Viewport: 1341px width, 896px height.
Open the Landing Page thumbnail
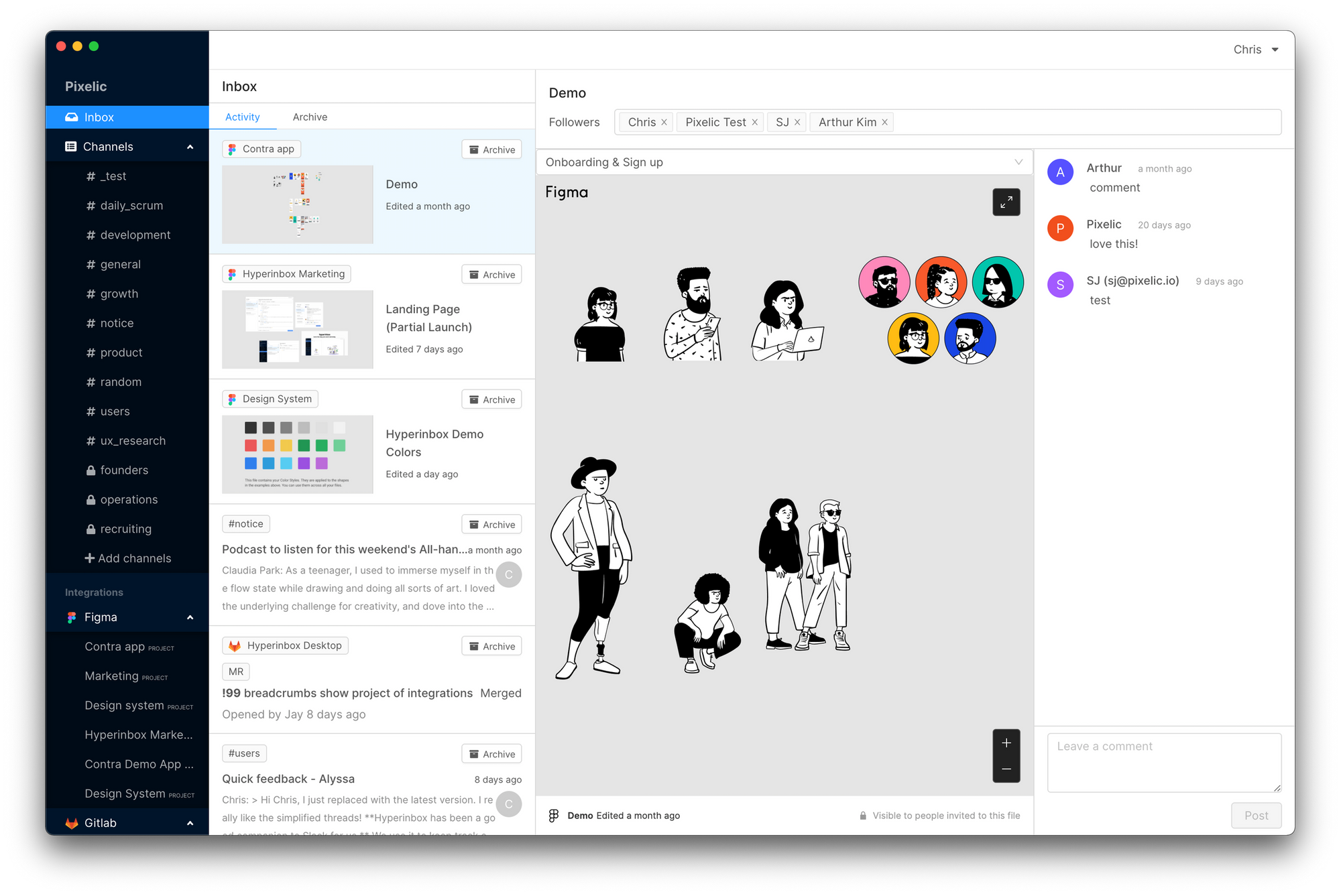point(298,330)
